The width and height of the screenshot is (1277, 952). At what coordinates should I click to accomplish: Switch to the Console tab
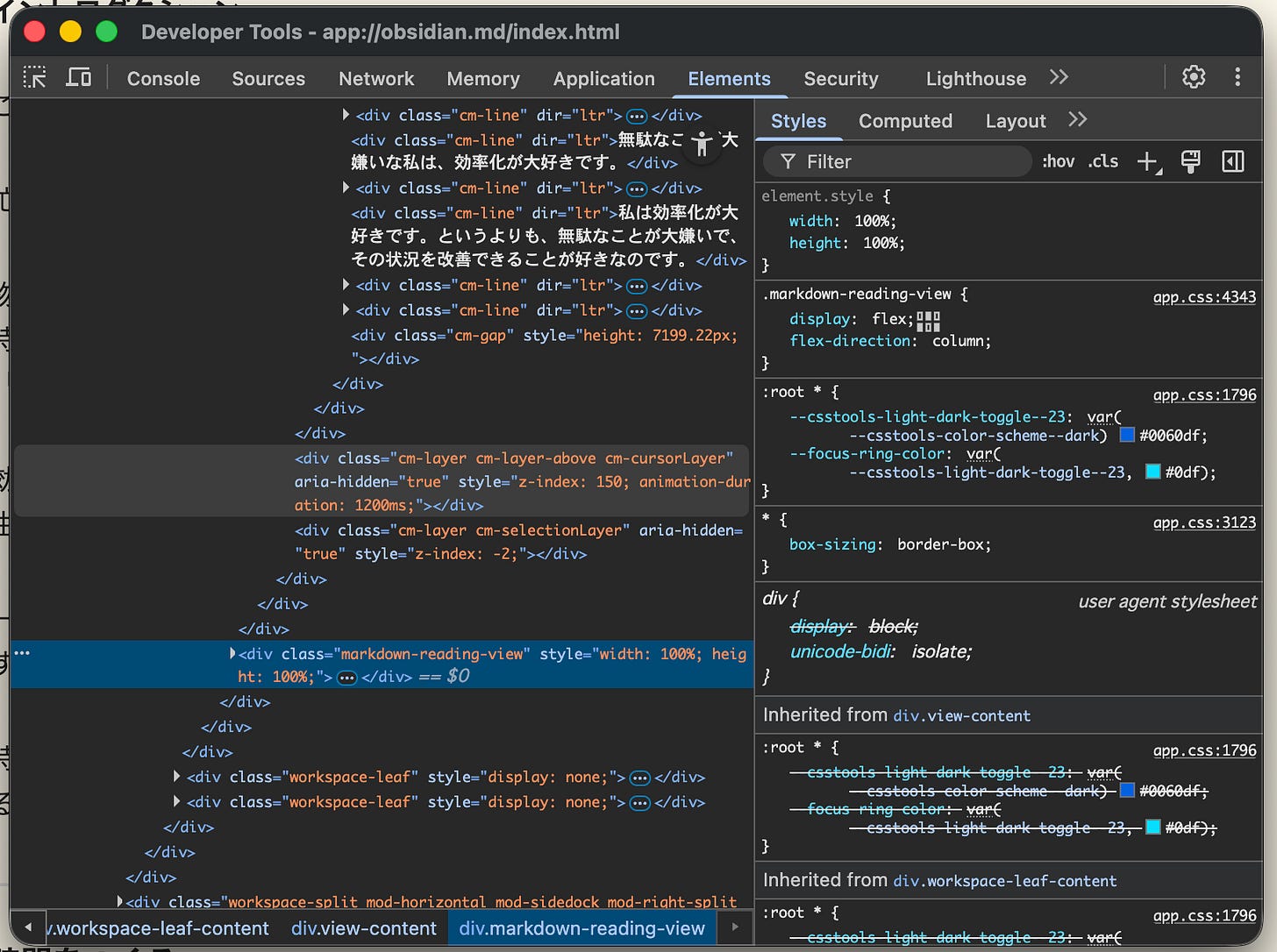click(x=163, y=79)
